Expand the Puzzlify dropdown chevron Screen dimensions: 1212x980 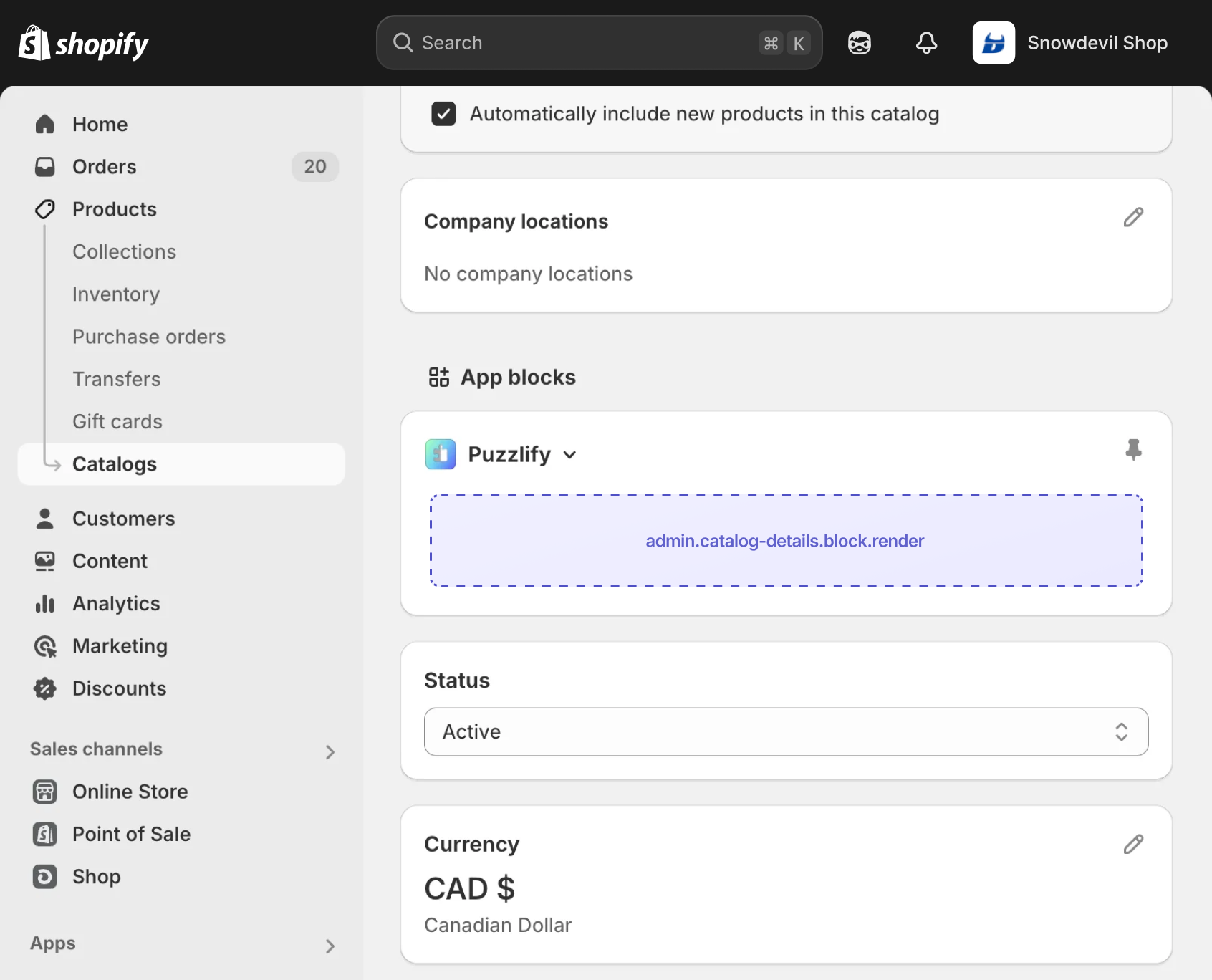click(x=569, y=455)
